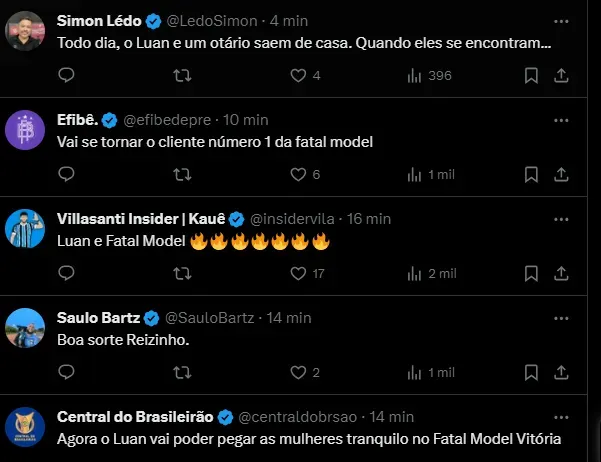Reply to Simon Lédo's tweet

[67, 75]
